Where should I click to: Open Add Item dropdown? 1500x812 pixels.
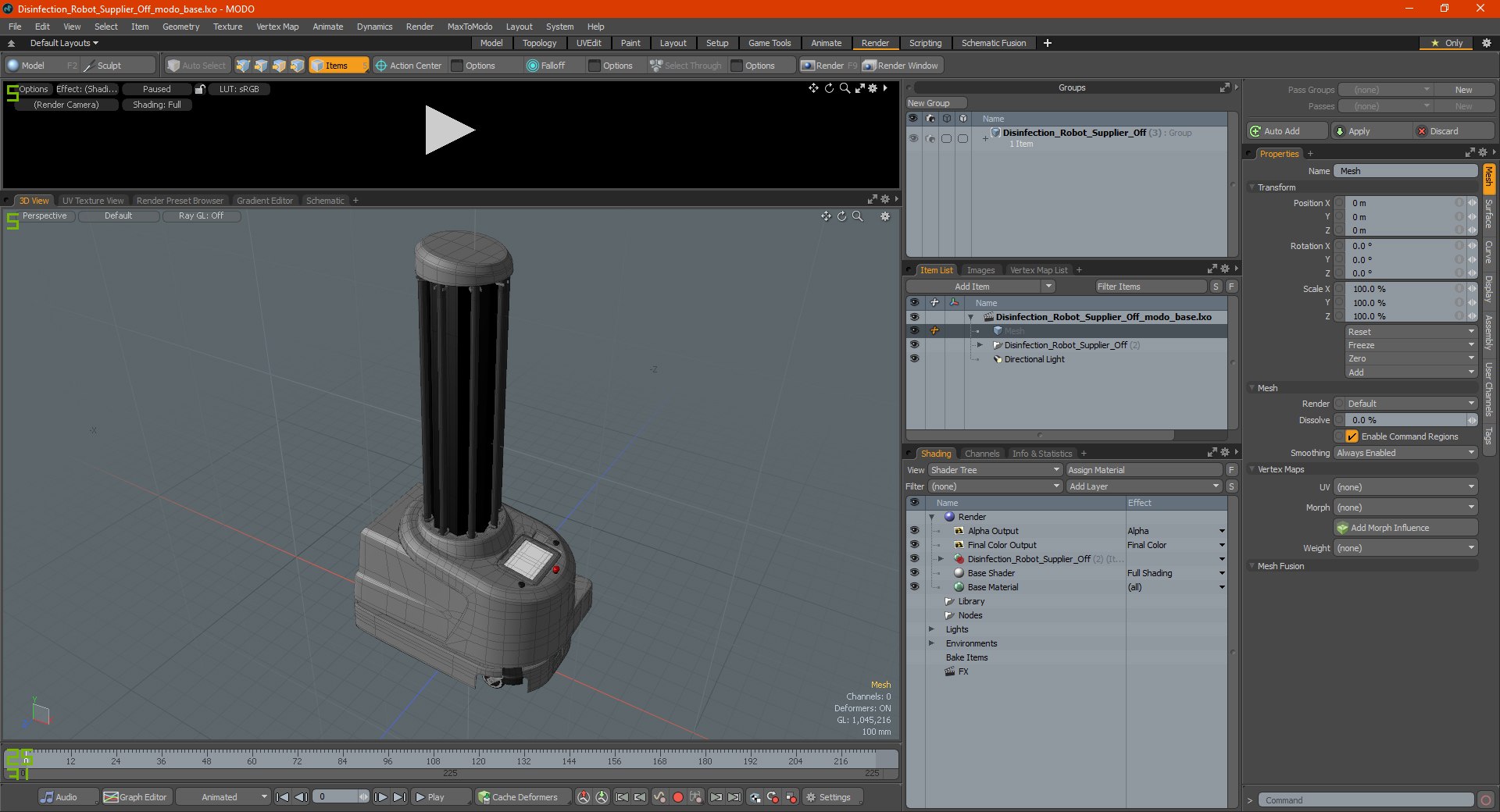point(981,287)
